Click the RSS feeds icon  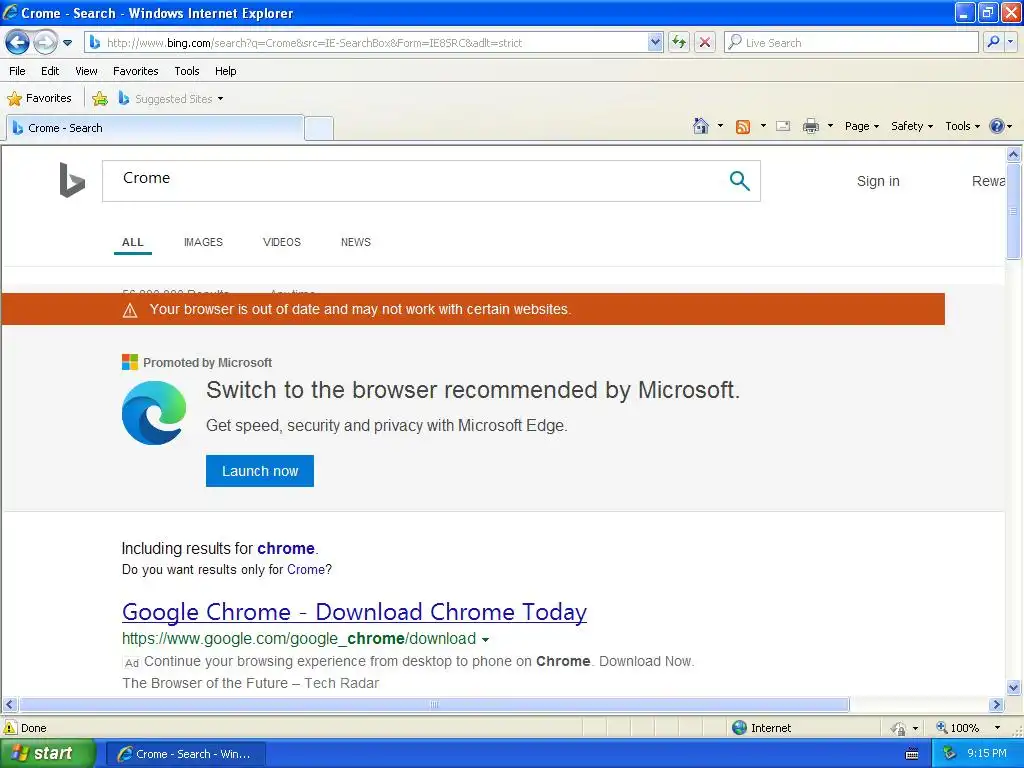point(743,127)
